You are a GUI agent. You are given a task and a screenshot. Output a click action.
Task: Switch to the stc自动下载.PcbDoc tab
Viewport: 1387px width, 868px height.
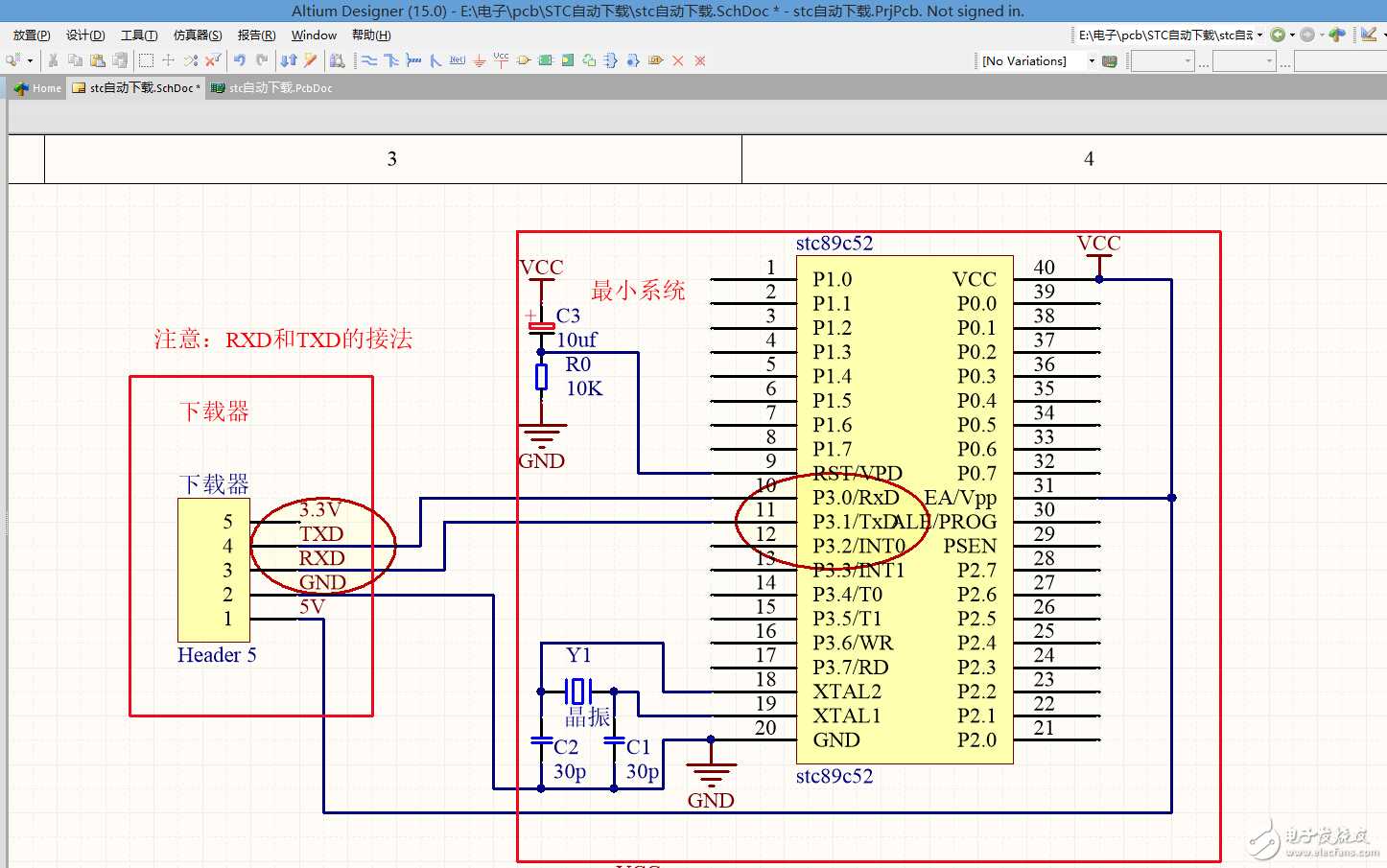(x=280, y=88)
